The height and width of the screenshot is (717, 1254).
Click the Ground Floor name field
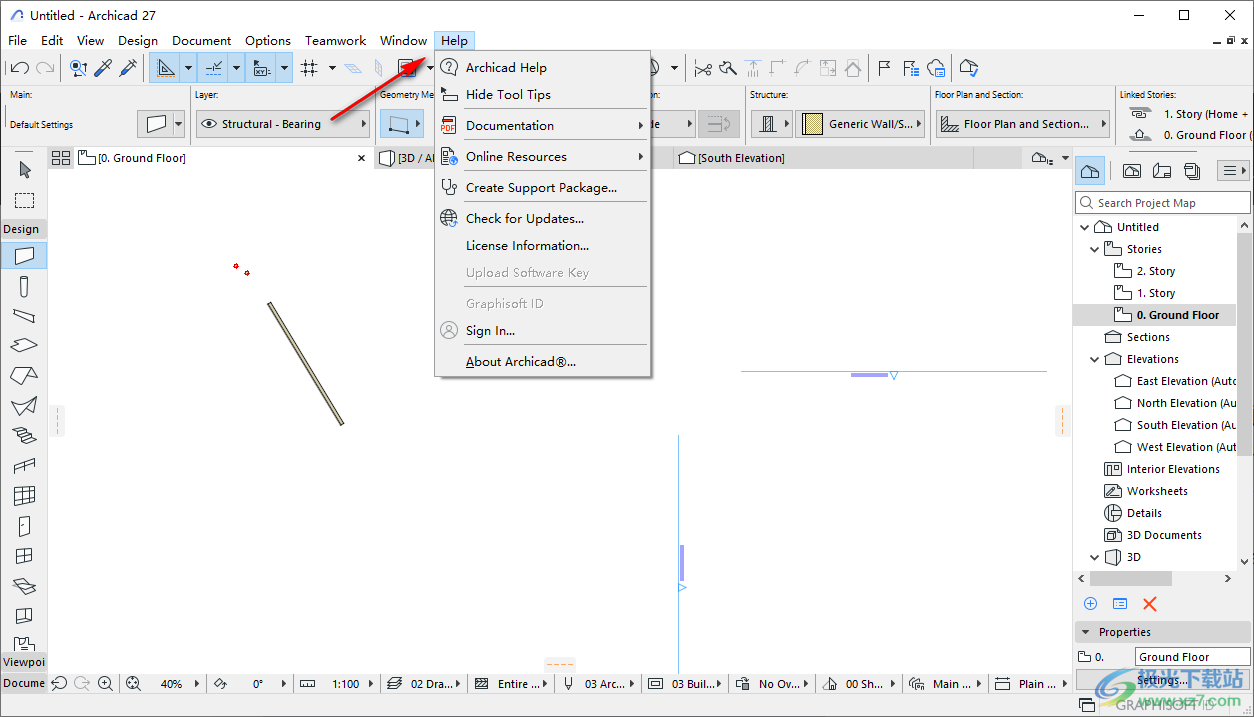(1192, 657)
